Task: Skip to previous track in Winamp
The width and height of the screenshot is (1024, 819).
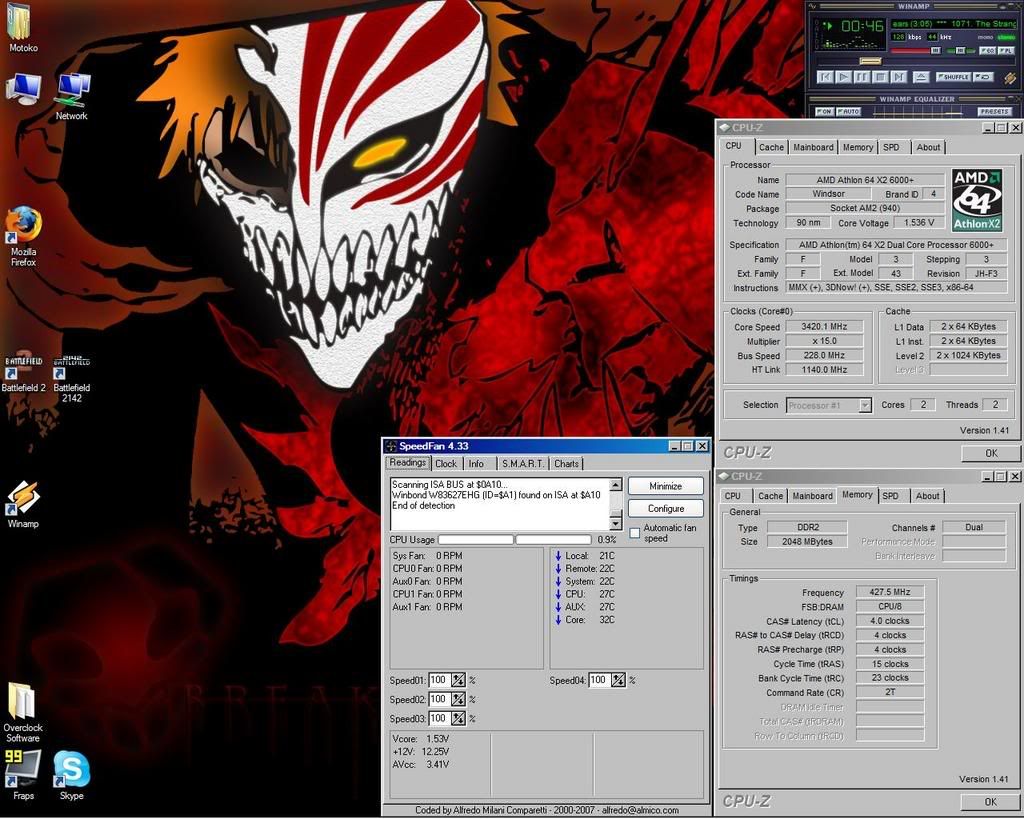Action: [825, 78]
